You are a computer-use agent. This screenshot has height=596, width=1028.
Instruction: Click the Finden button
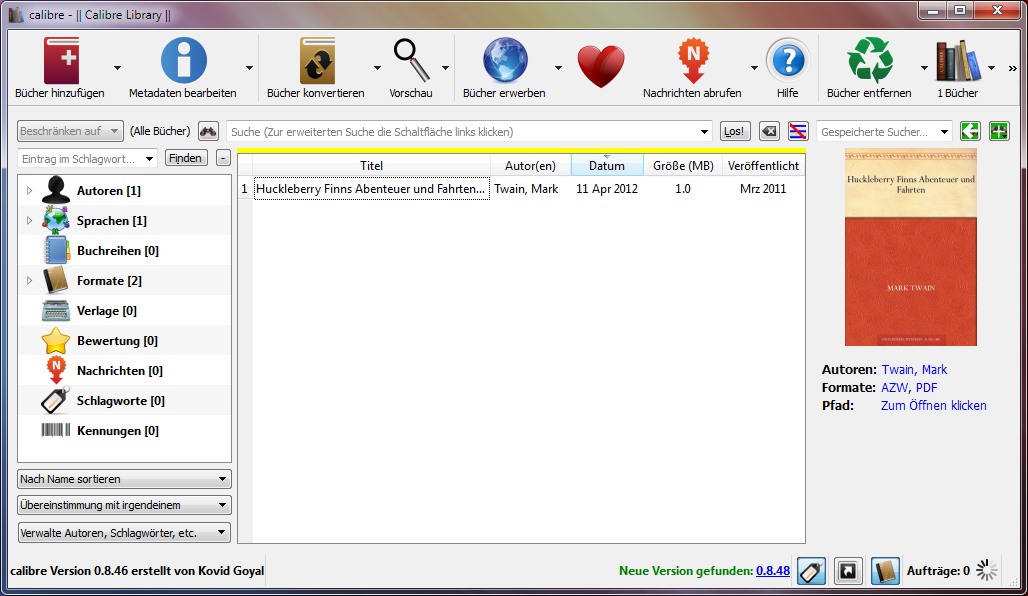point(186,158)
